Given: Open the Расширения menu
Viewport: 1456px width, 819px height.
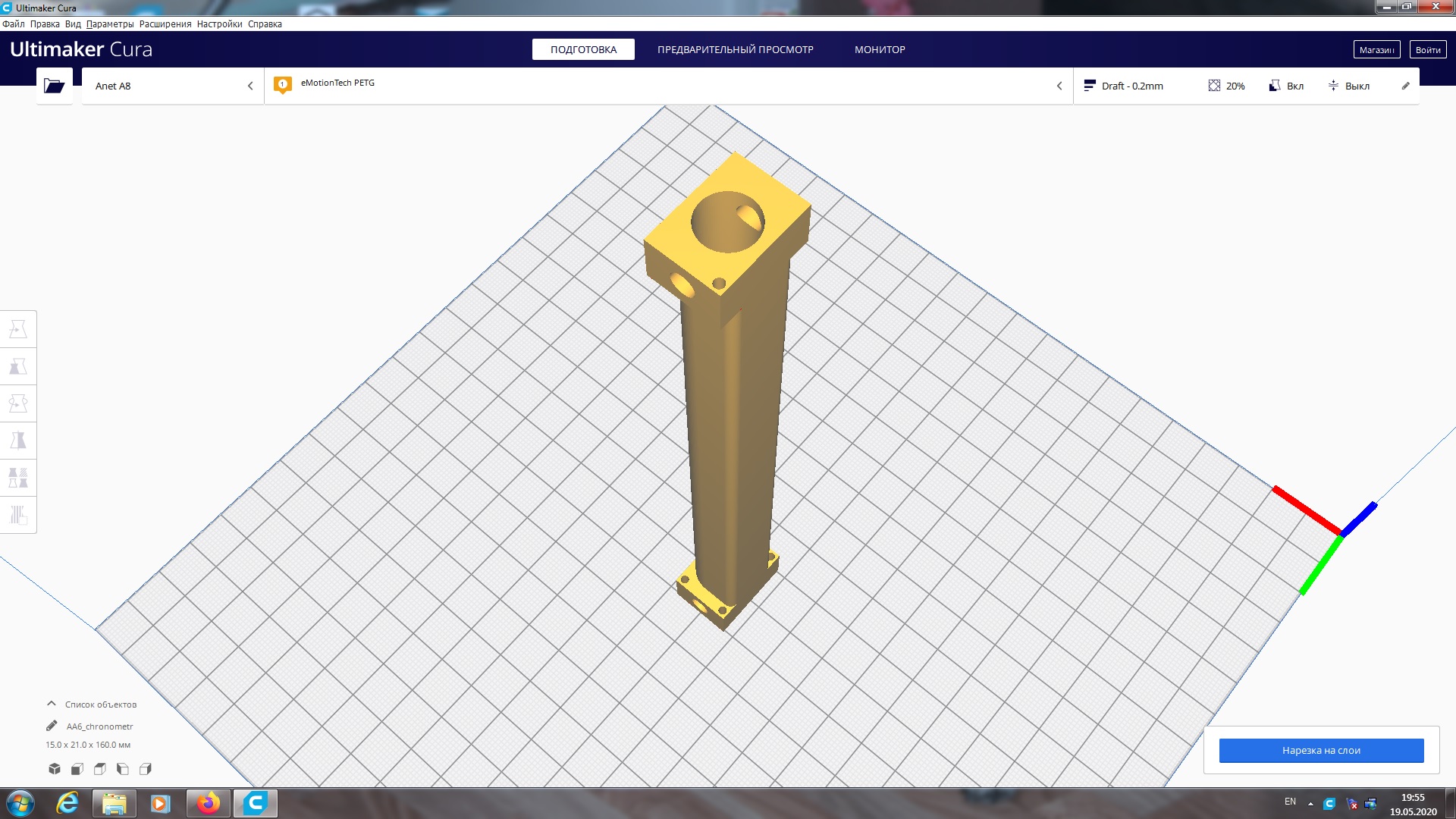Looking at the screenshot, I should (165, 24).
